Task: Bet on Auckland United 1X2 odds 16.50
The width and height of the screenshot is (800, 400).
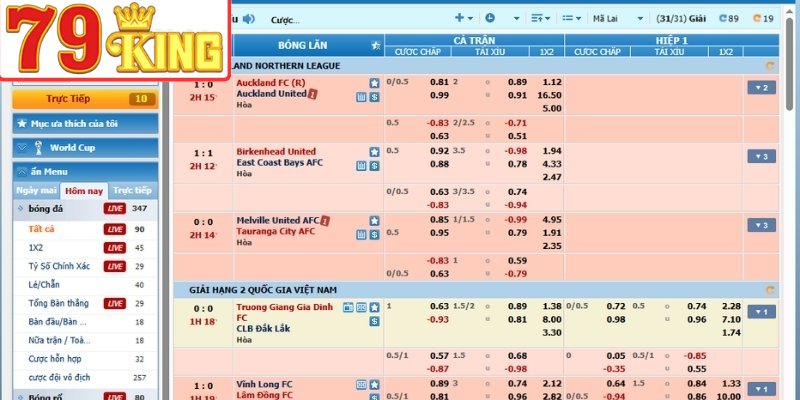Action: [549, 95]
